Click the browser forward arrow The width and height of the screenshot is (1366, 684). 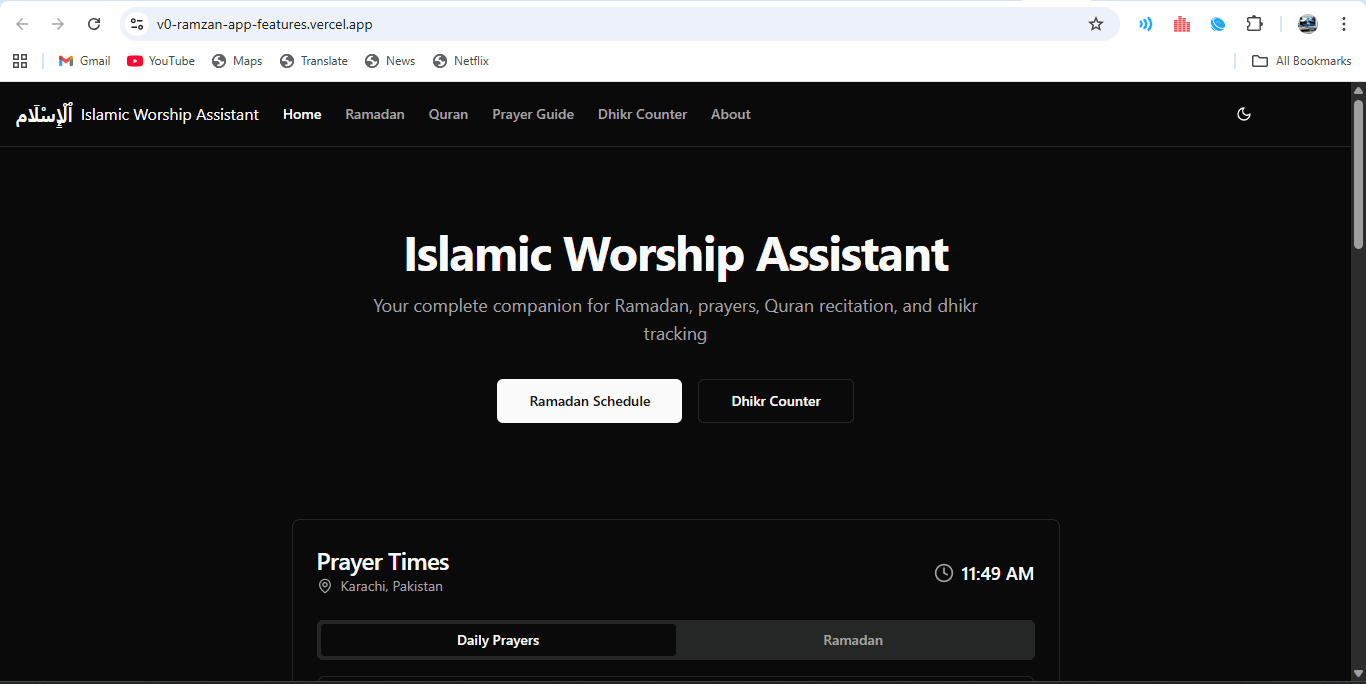(58, 24)
